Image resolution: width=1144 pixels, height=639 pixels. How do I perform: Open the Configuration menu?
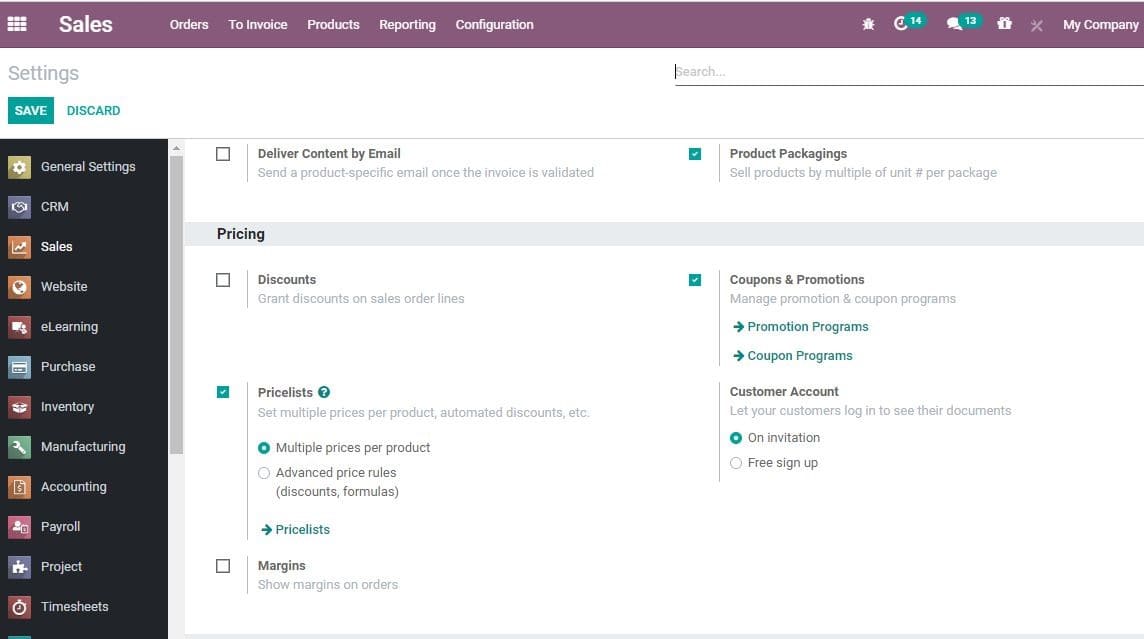[494, 24]
